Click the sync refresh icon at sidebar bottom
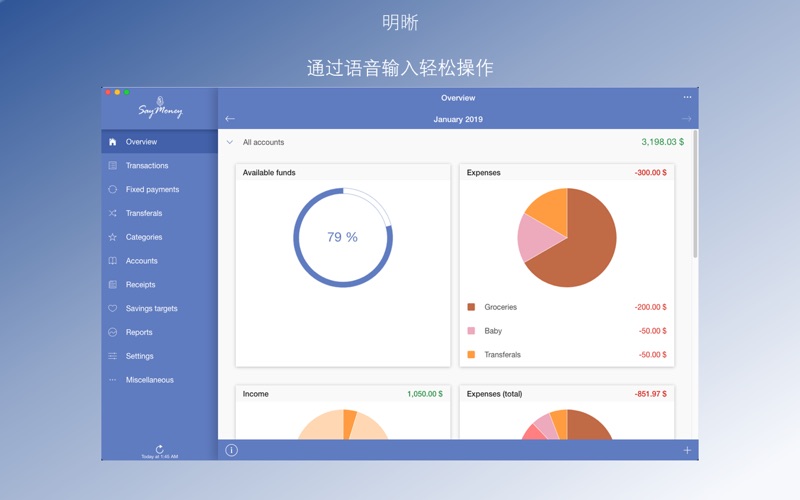 click(160, 449)
